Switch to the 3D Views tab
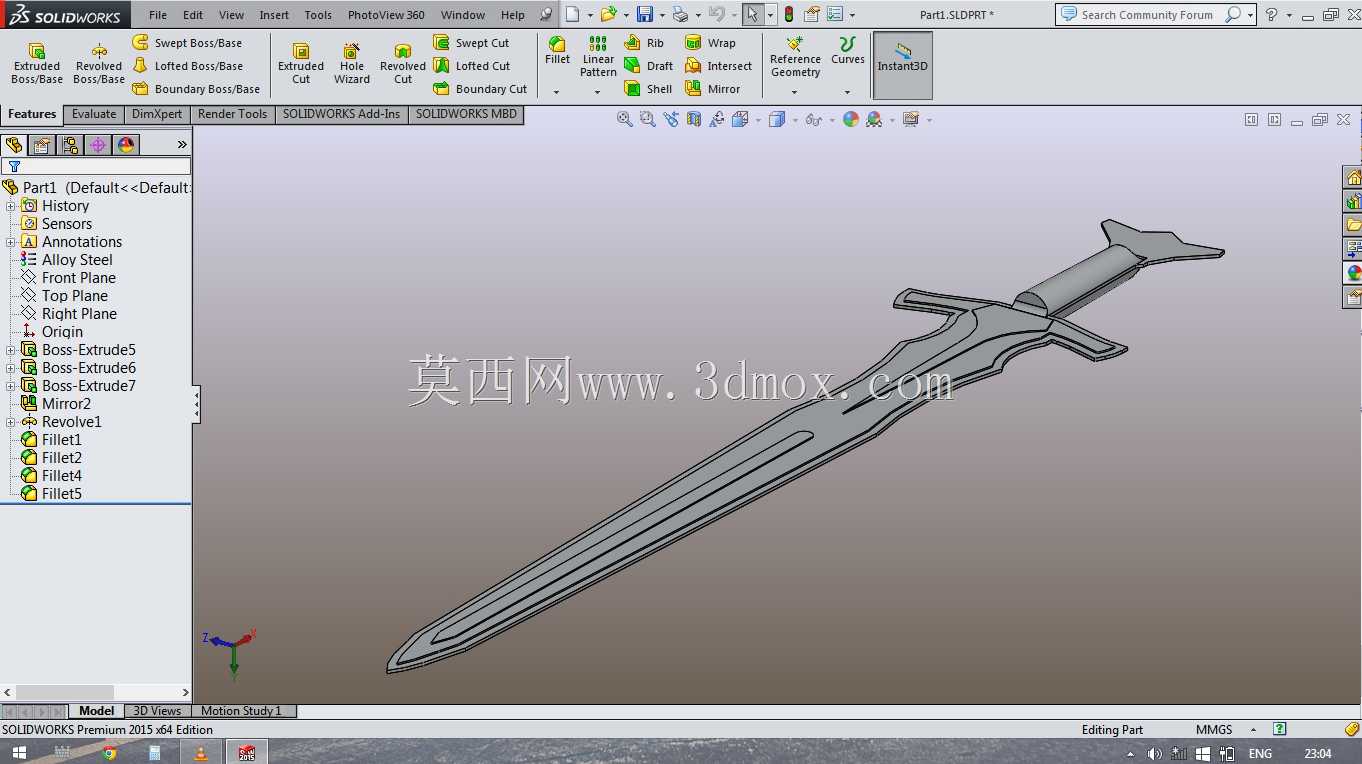Screen dimensions: 1362x764 click(x=158, y=711)
